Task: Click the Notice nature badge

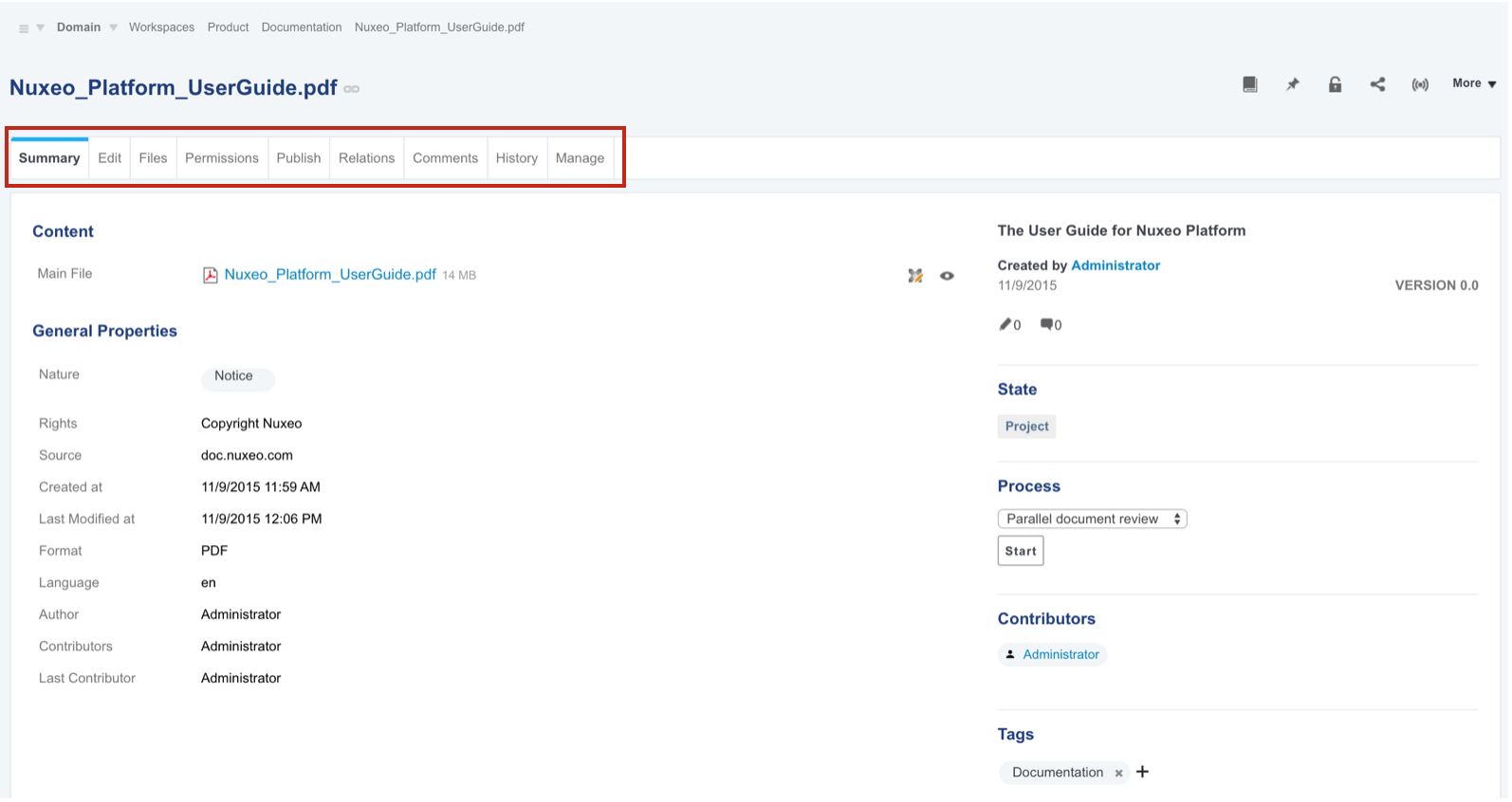Action: (238, 377)
